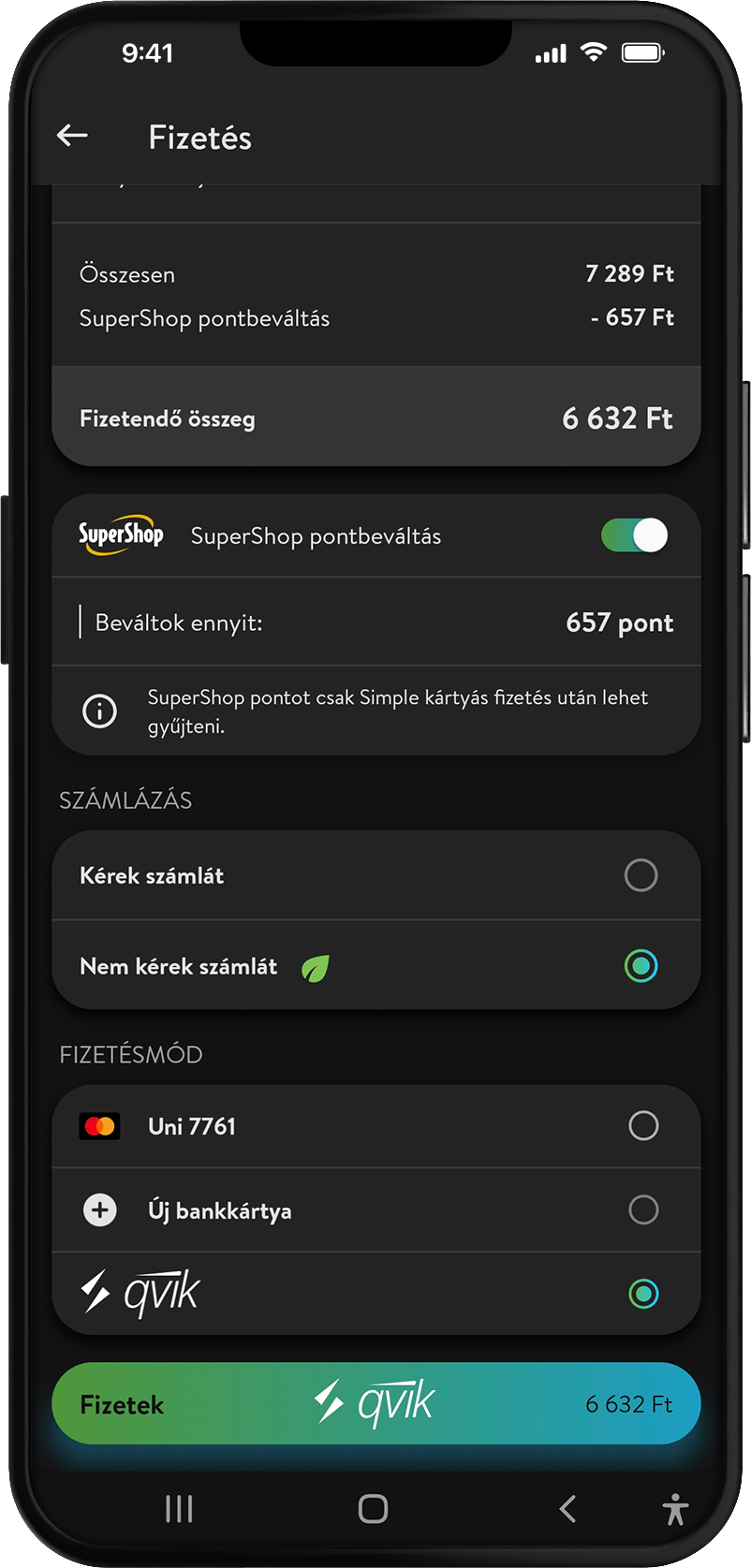Tap the Mastercard logo icon
This screenshot has width=751, height=1568.
[100, 1126]
